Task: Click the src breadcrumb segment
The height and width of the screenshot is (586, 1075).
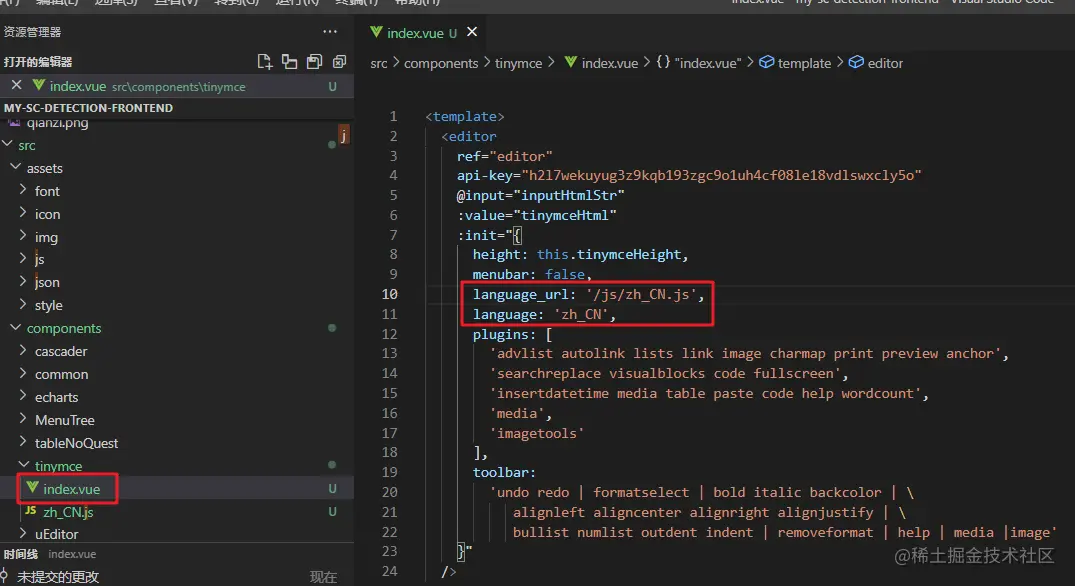Action: 378,63
